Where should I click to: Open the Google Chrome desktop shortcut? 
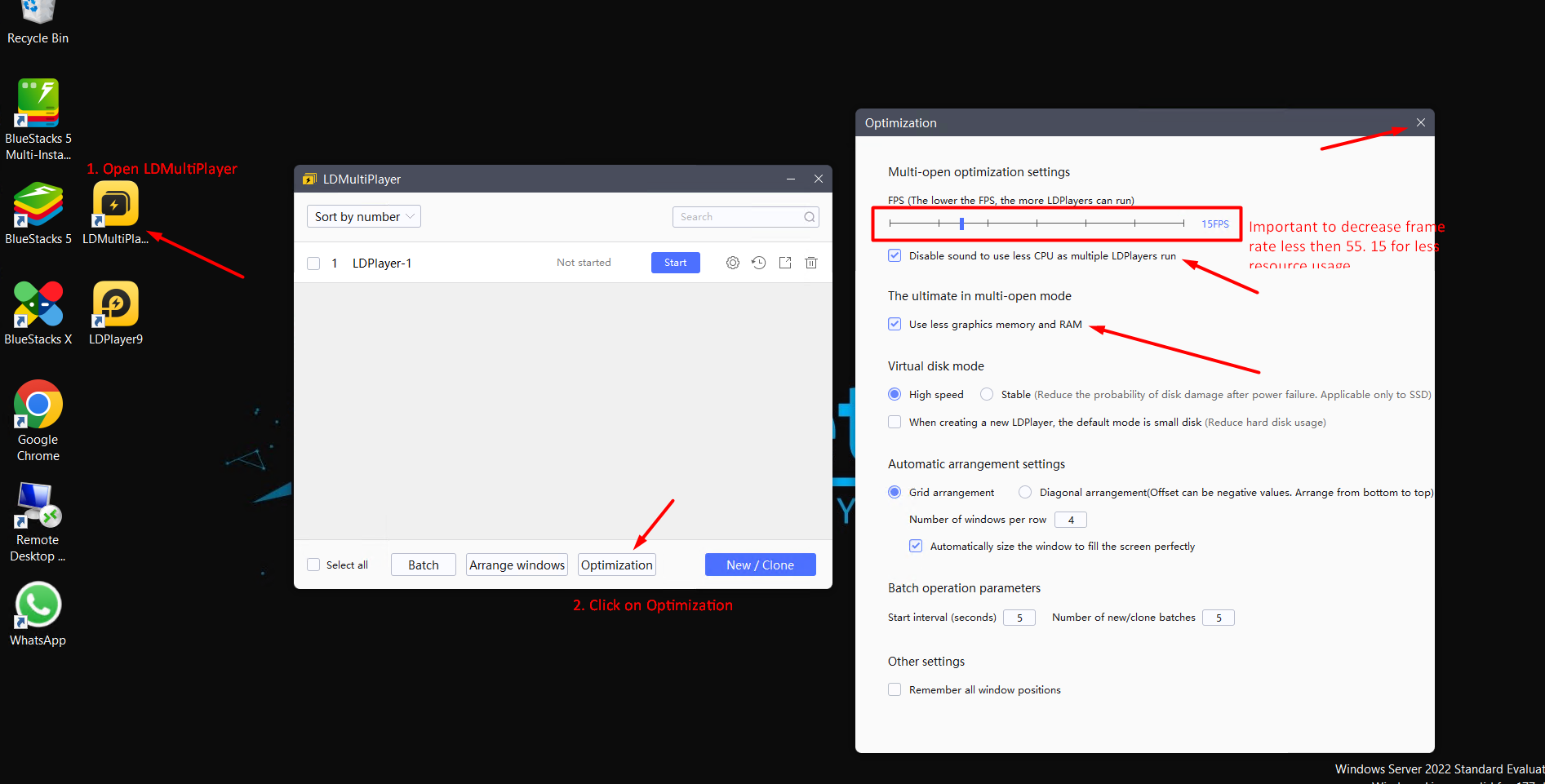[x=38, y=421]
